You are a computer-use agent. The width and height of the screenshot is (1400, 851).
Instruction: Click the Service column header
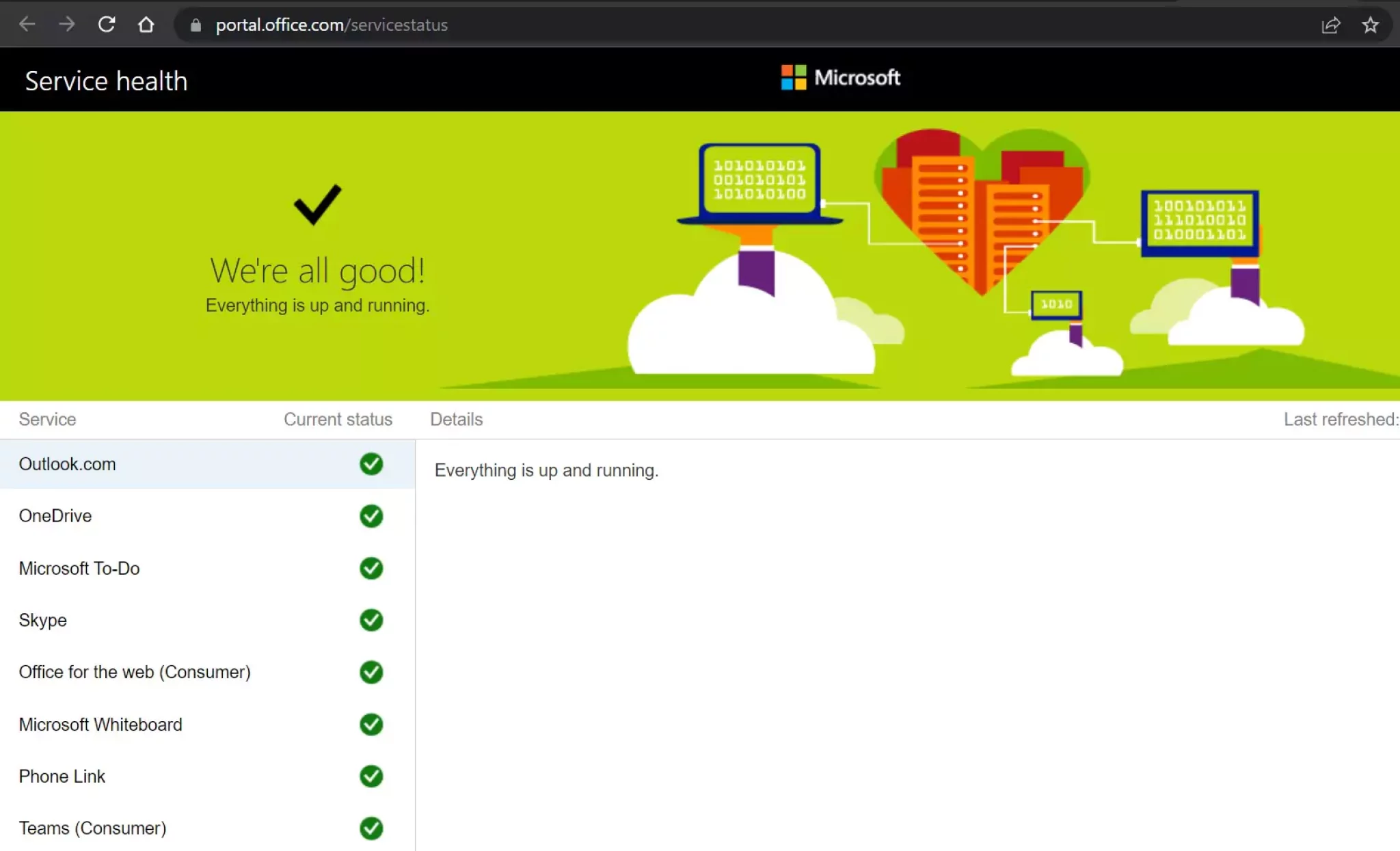point(47,419)
